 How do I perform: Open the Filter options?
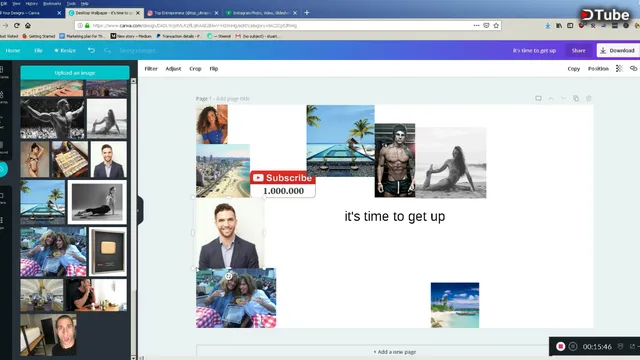coord(151,69)
